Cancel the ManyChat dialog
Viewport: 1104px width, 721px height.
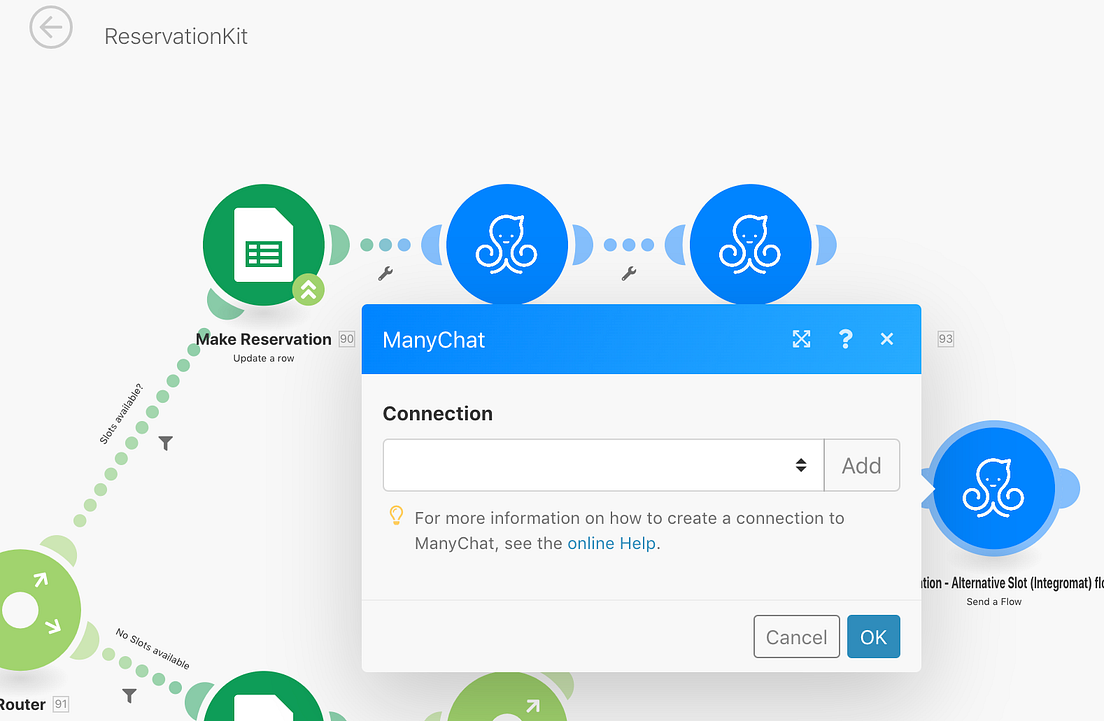click(x=796, y=637)
